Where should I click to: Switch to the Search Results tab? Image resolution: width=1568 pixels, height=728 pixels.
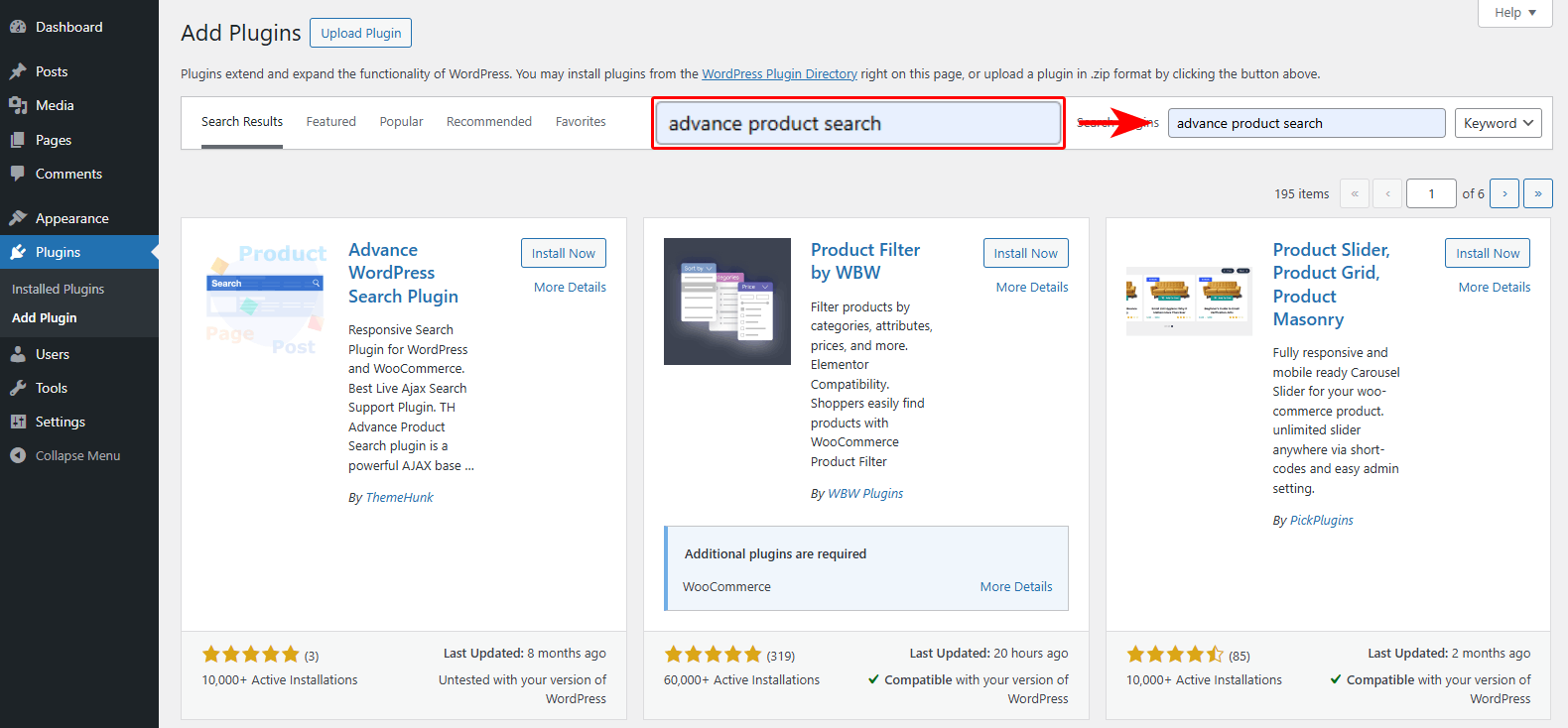(242, 122)
